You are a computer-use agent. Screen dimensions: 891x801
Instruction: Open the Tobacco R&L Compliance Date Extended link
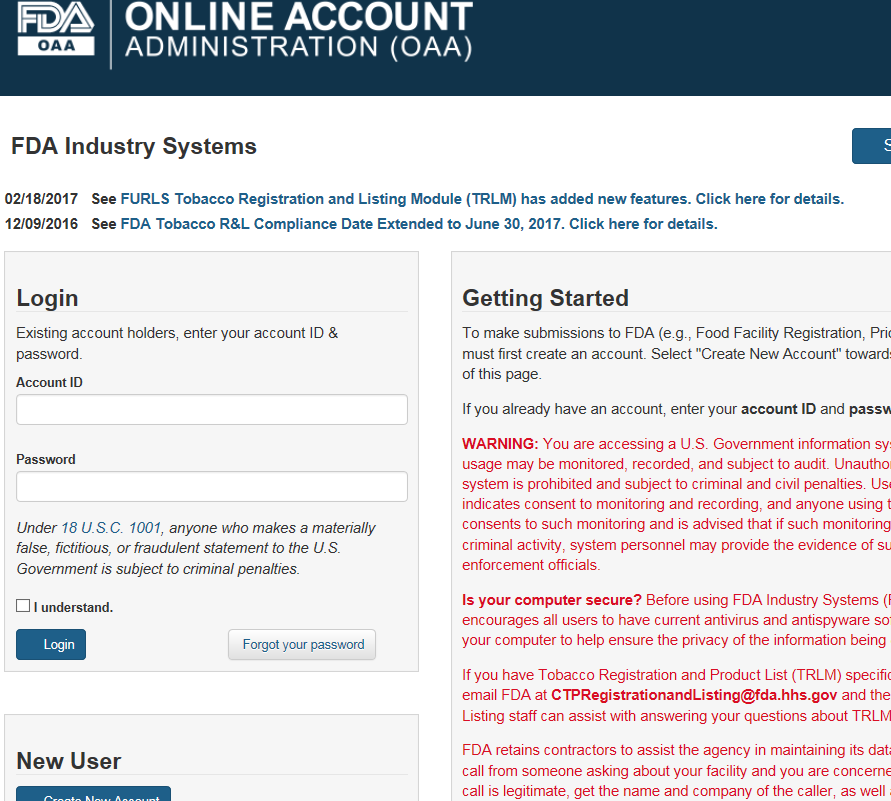419,224
